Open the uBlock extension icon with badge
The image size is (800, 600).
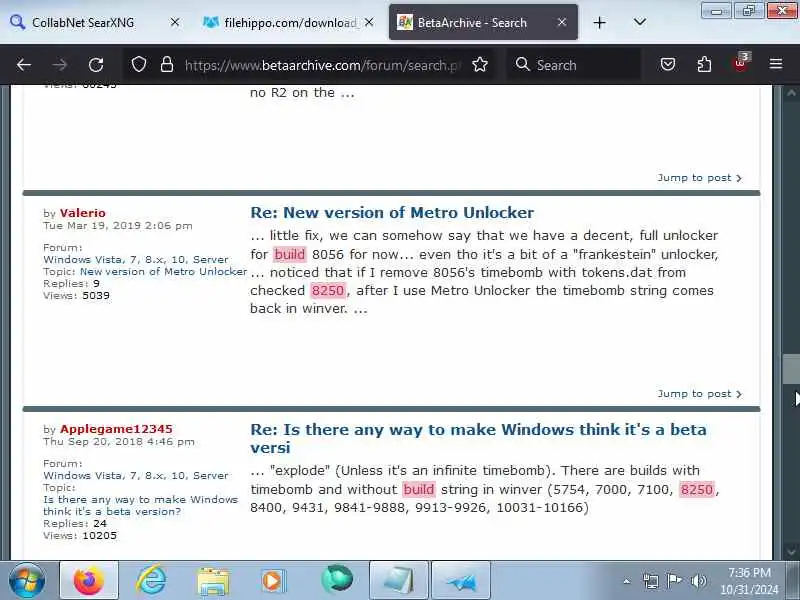(x=741, y=63)
